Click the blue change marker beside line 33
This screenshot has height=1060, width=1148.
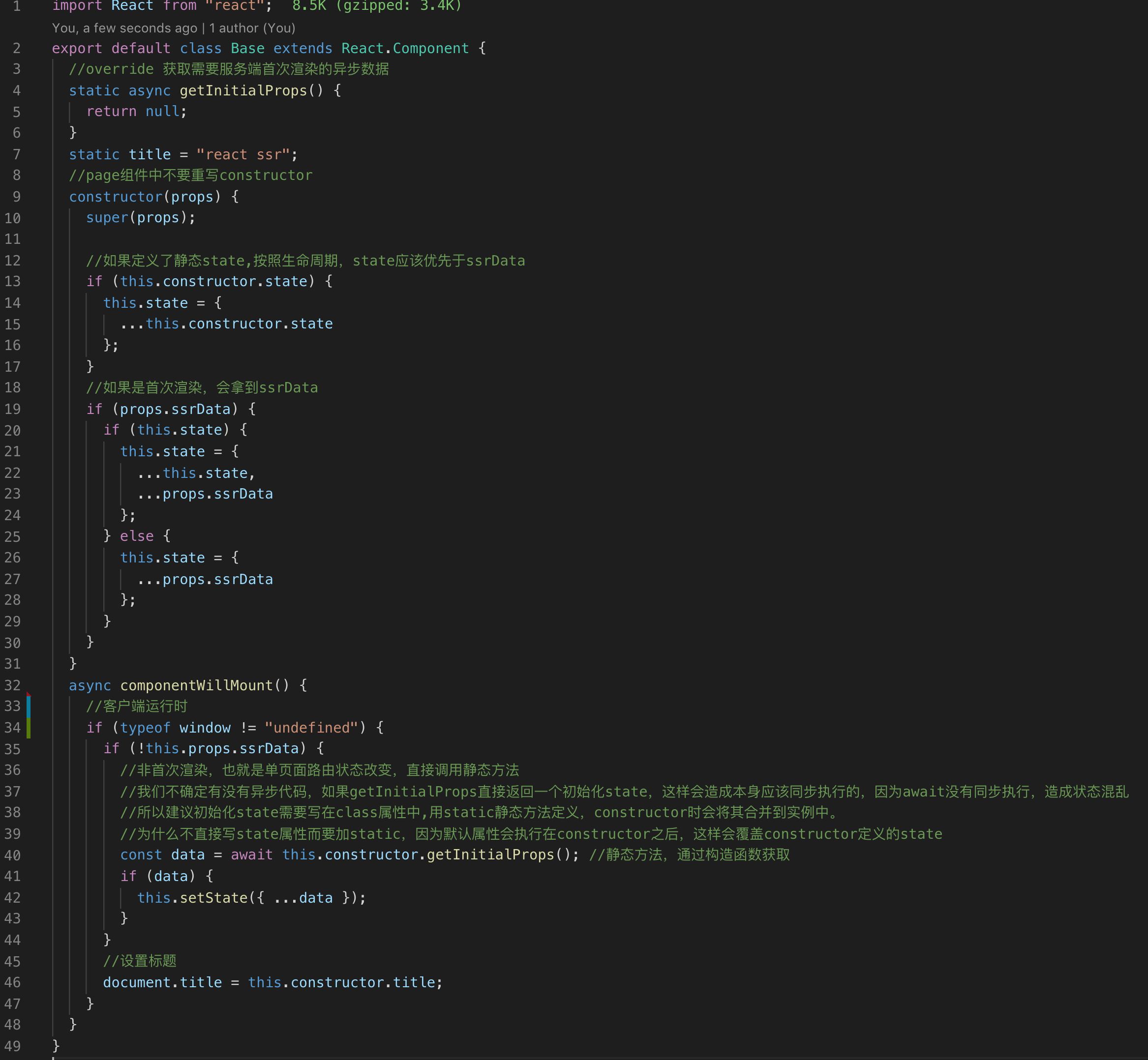click(x=29, y=706)
